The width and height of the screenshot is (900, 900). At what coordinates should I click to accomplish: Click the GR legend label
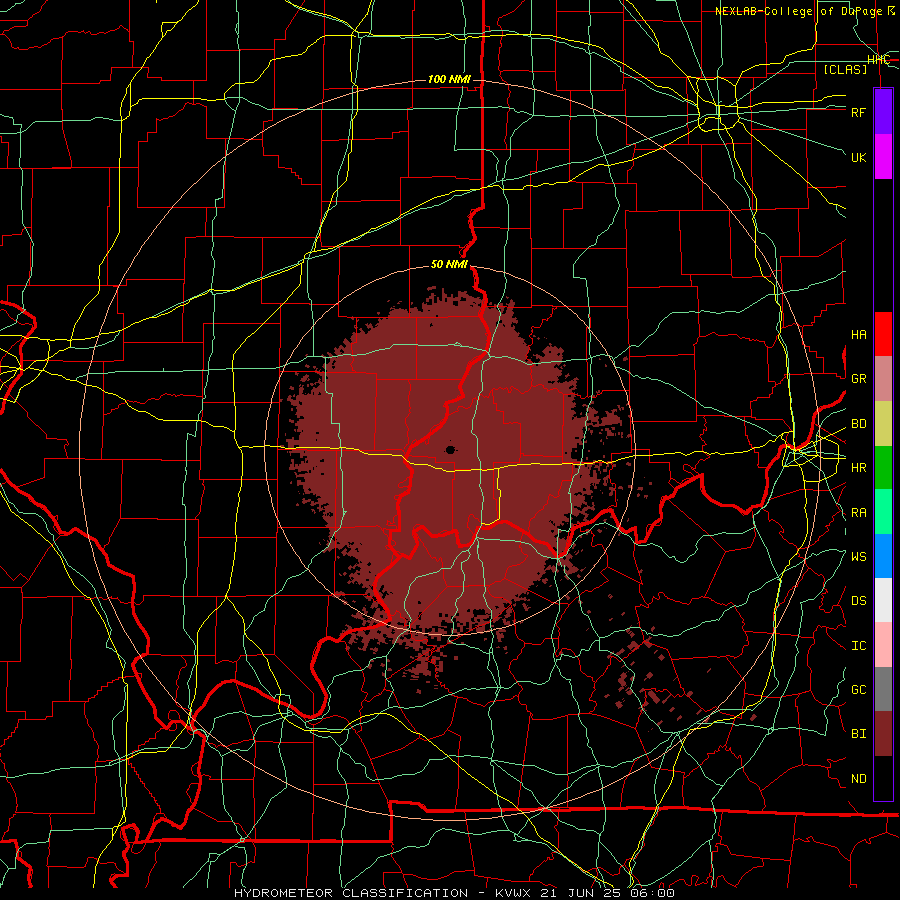[859, 379]
